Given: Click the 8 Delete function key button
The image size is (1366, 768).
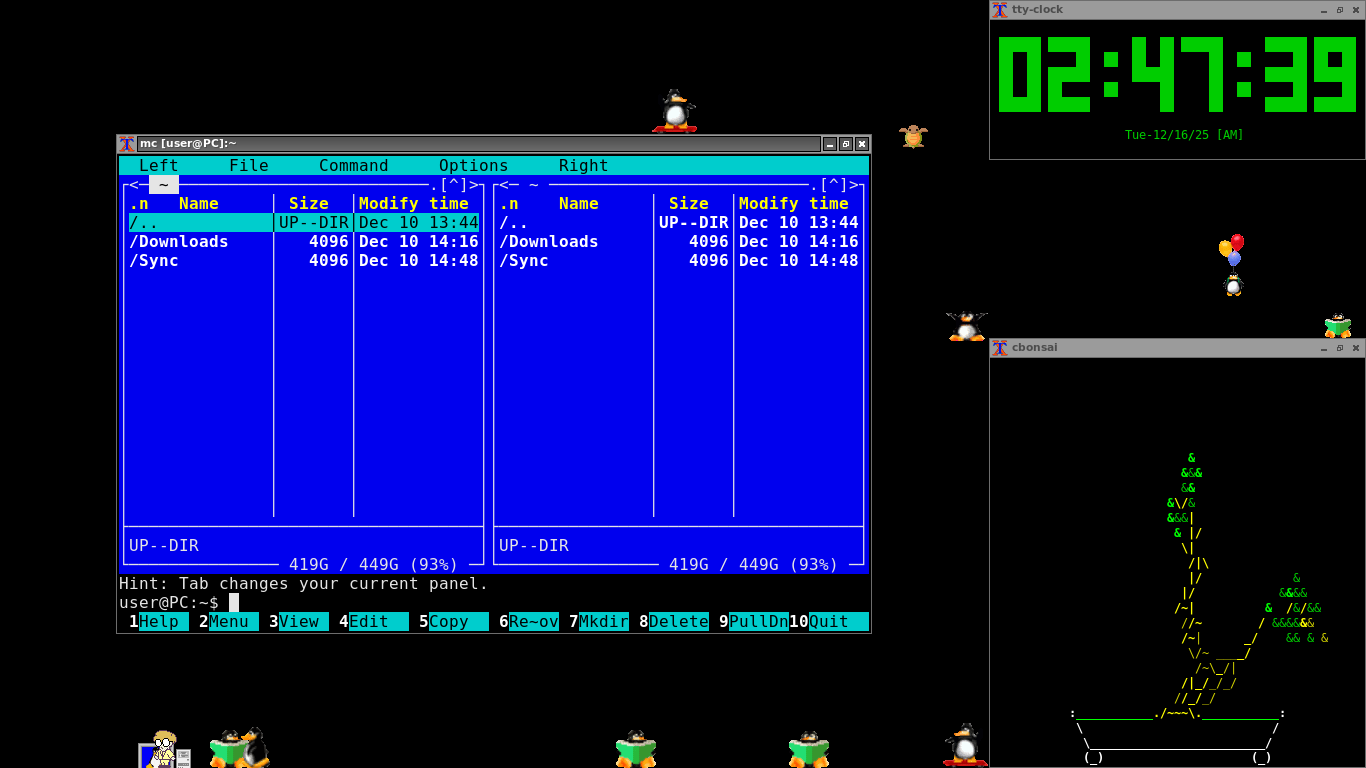Looking at the screenshot, I should point(674,622).
